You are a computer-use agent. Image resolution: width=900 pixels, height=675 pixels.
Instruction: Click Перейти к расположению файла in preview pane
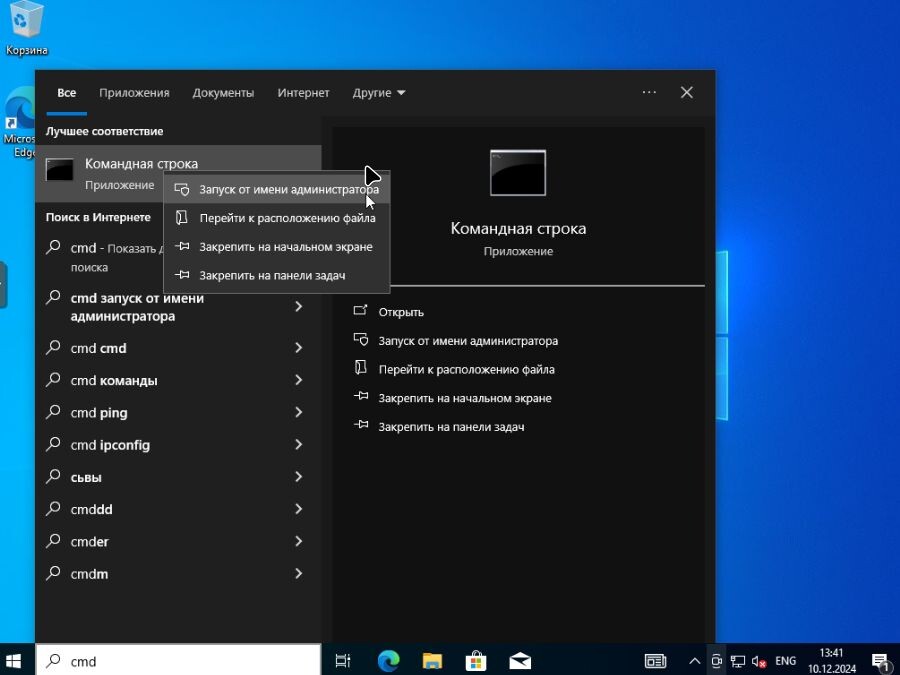pyautogui.click(x=466, y=370)
